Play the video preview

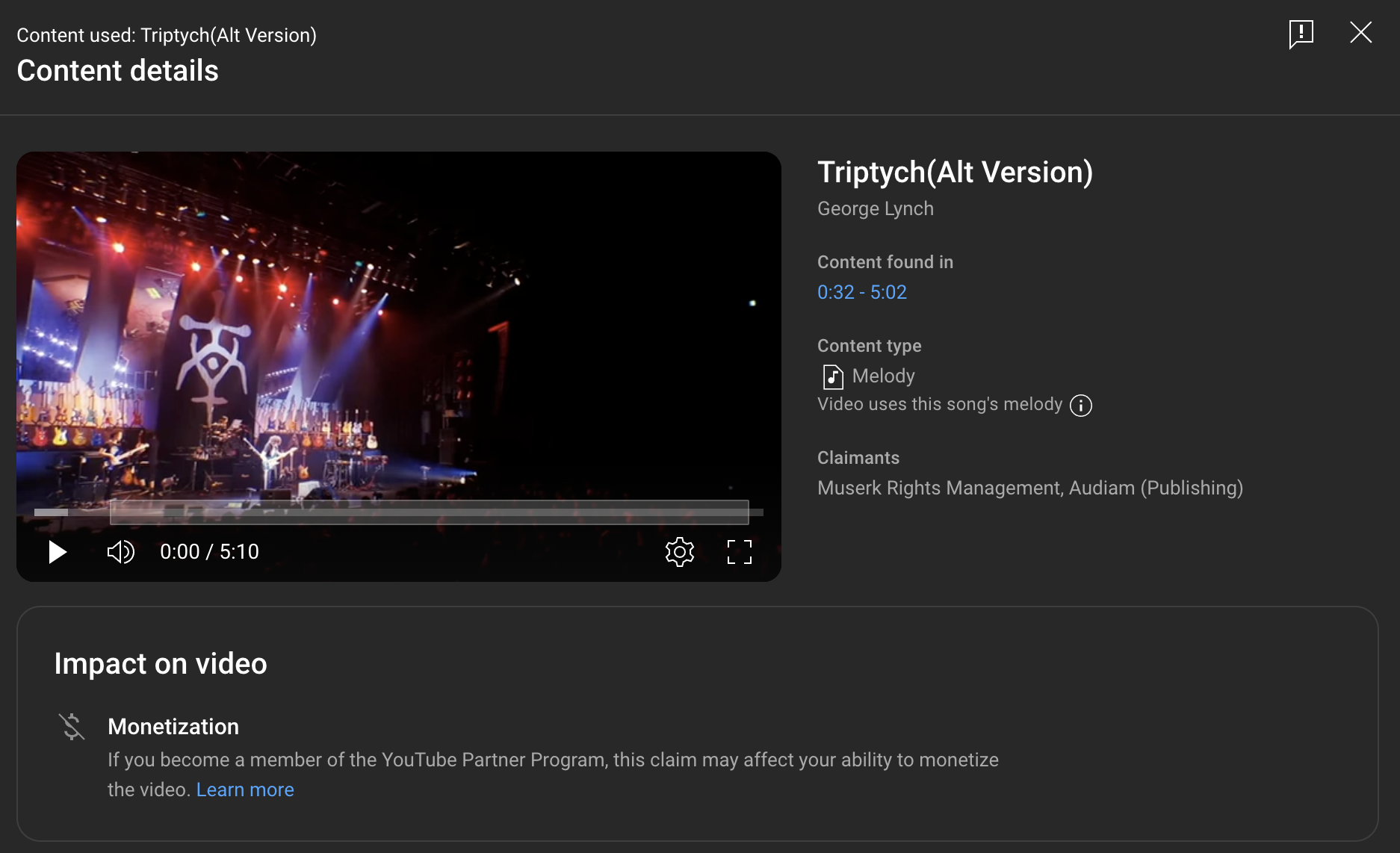(x=58, y=552)
